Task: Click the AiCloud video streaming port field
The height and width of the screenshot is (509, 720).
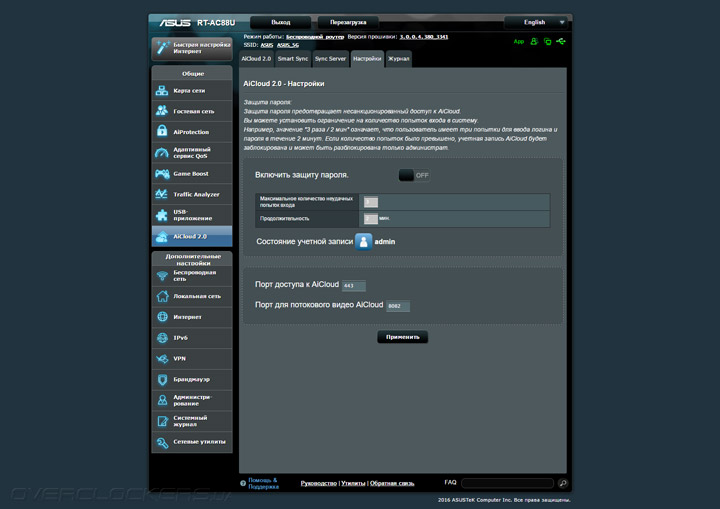Action: coord(398,306)
